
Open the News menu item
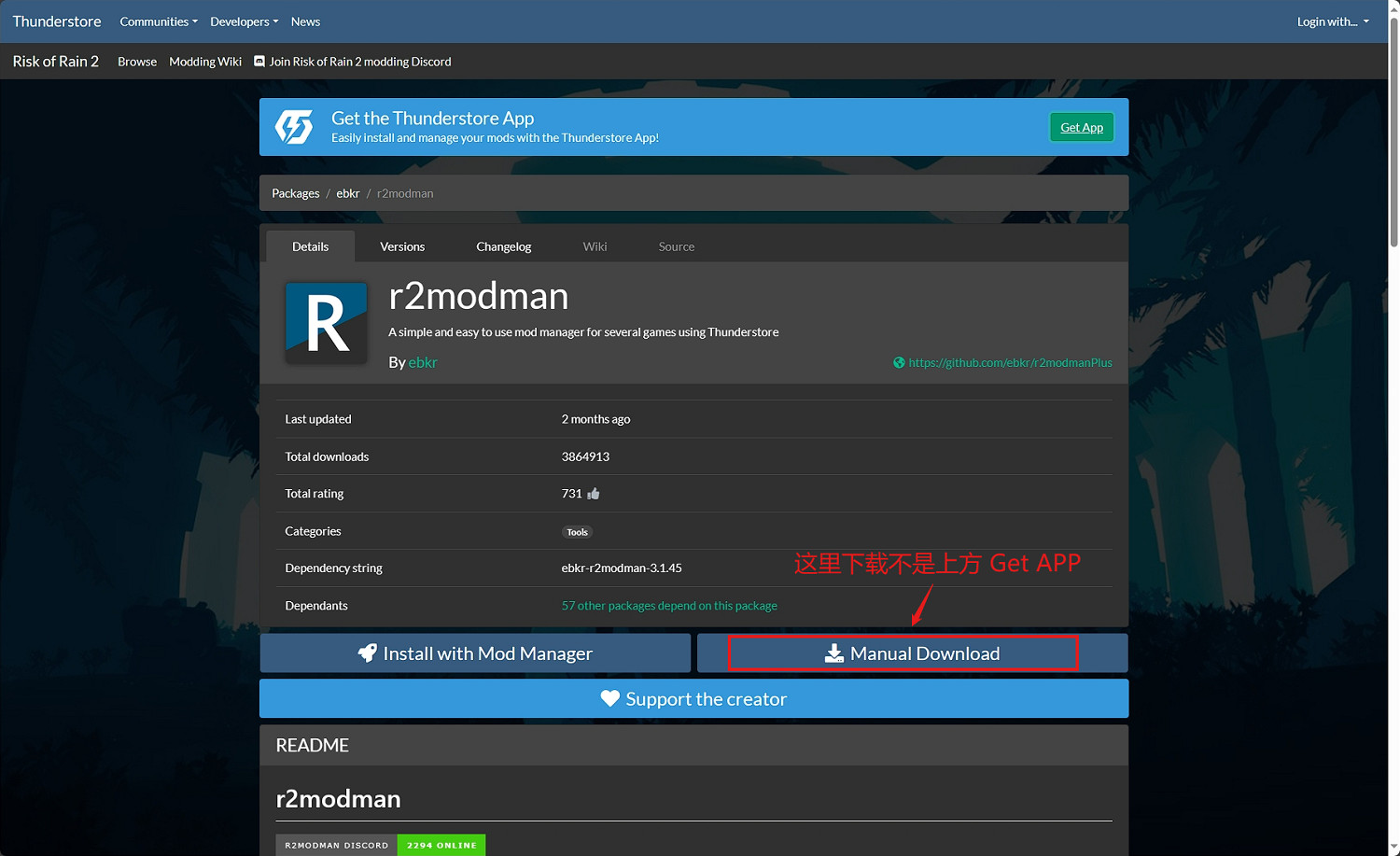point(305,21)
